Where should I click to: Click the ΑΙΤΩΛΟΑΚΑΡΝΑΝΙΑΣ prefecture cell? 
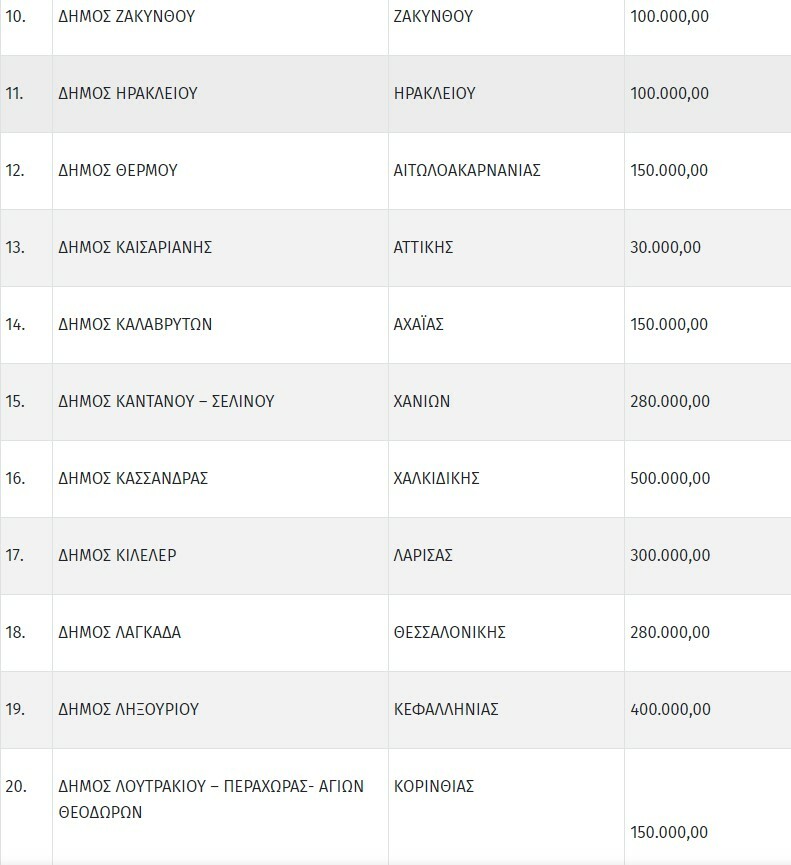467,170
